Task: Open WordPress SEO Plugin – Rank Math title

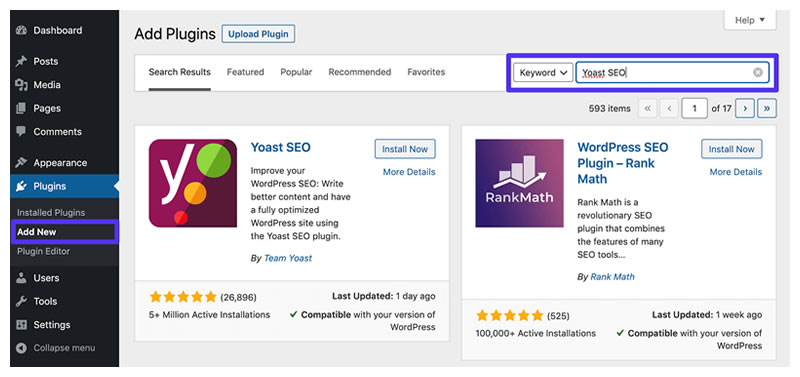Action: tap(622, 163)
